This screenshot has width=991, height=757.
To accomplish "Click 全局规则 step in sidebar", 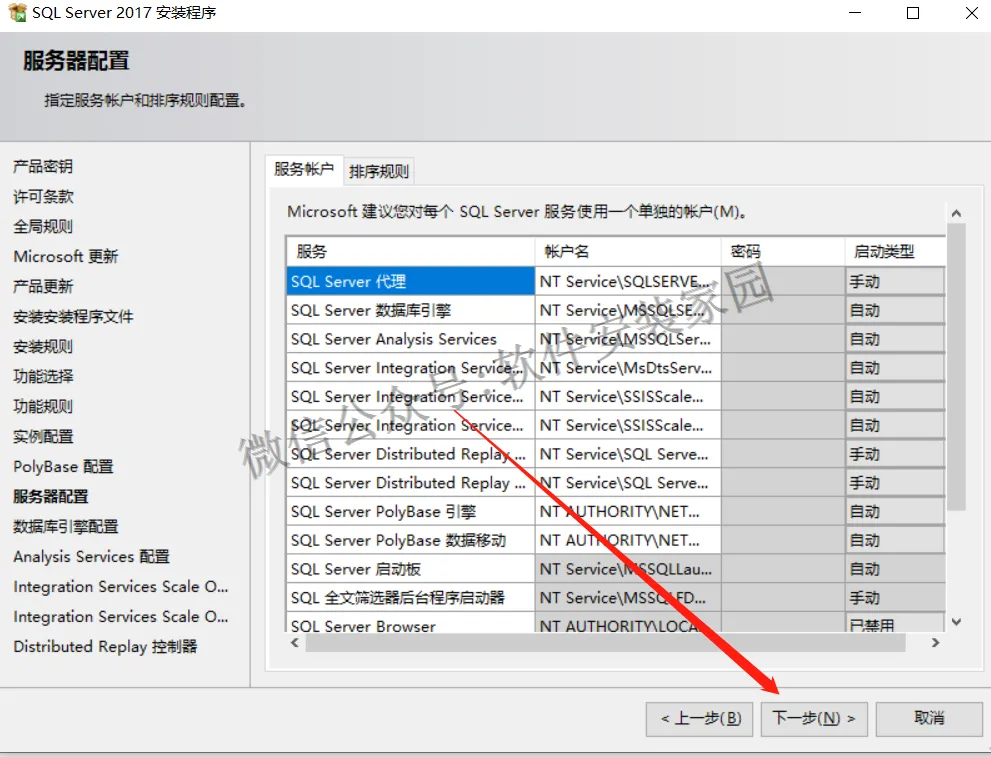I will [43, 226].
